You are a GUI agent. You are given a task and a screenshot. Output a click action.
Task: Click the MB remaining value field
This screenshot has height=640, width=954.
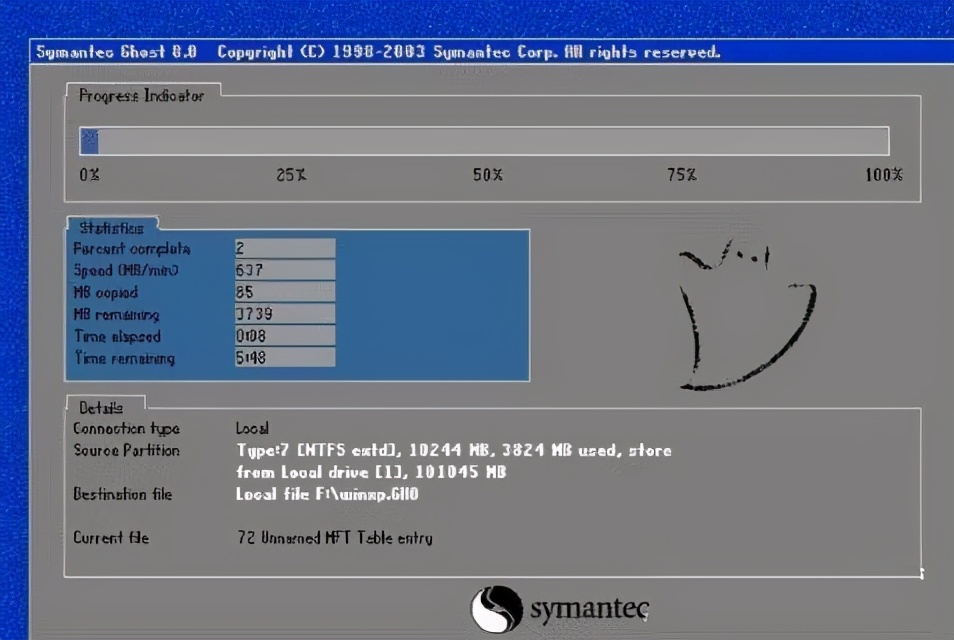pyautogui.click(x=285, y=315)
